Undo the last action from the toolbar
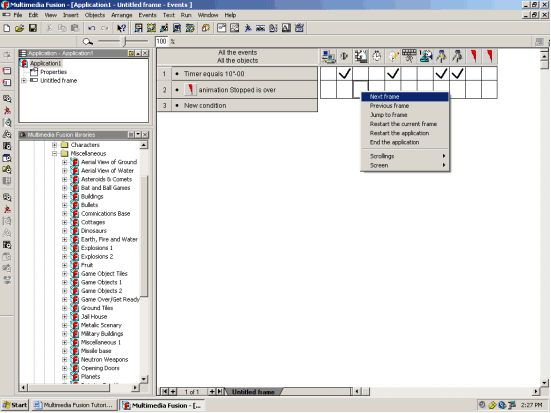The height and width of the screenshot is (413, 551). point(92,28)
